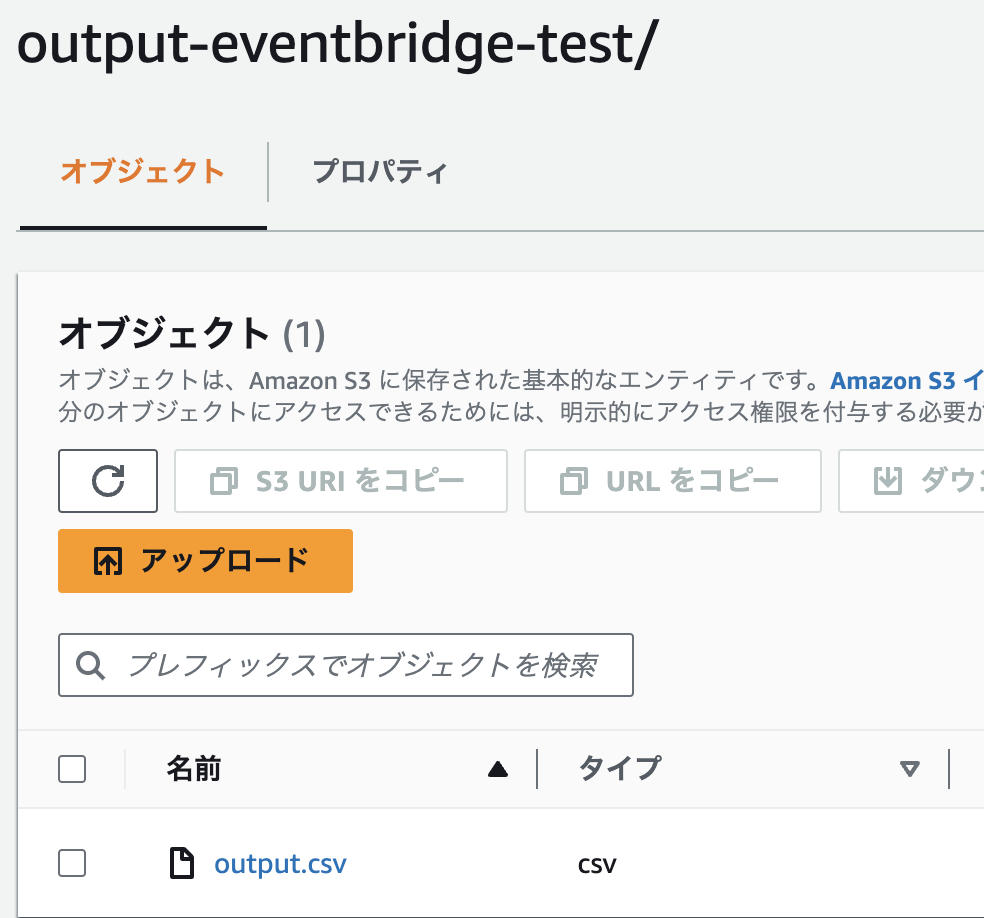
Task: Click the URL をコピー button
Action: click(672, 481)
